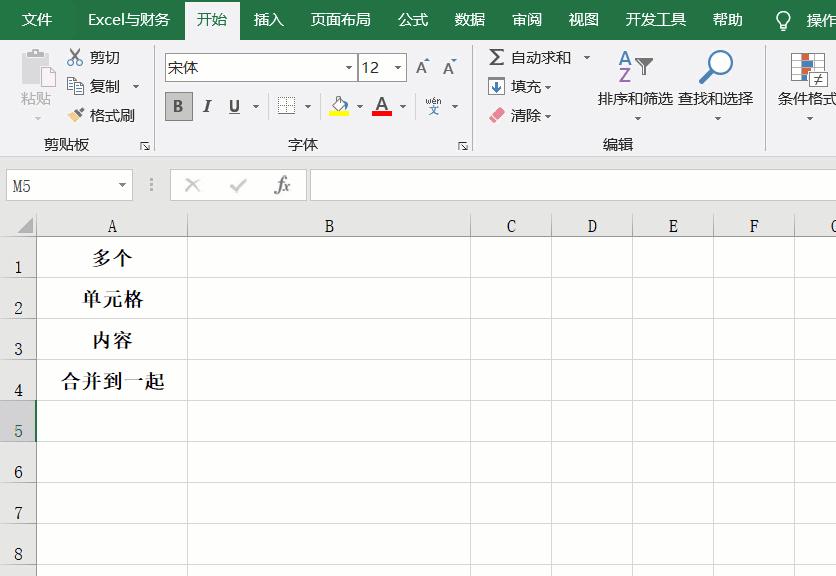Open the 文件 menu
The width and height of the screenshot is (836, 576).
[x=35, y=19]
